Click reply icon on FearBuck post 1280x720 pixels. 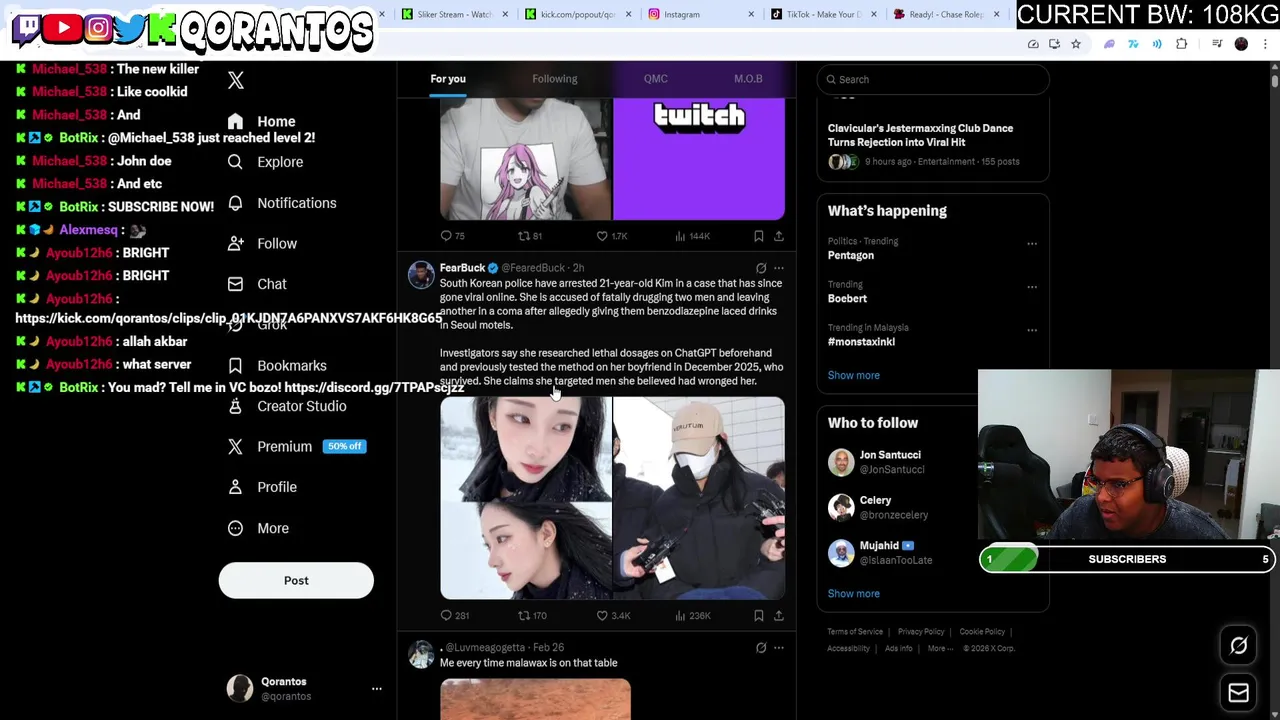tap(447, 616)
